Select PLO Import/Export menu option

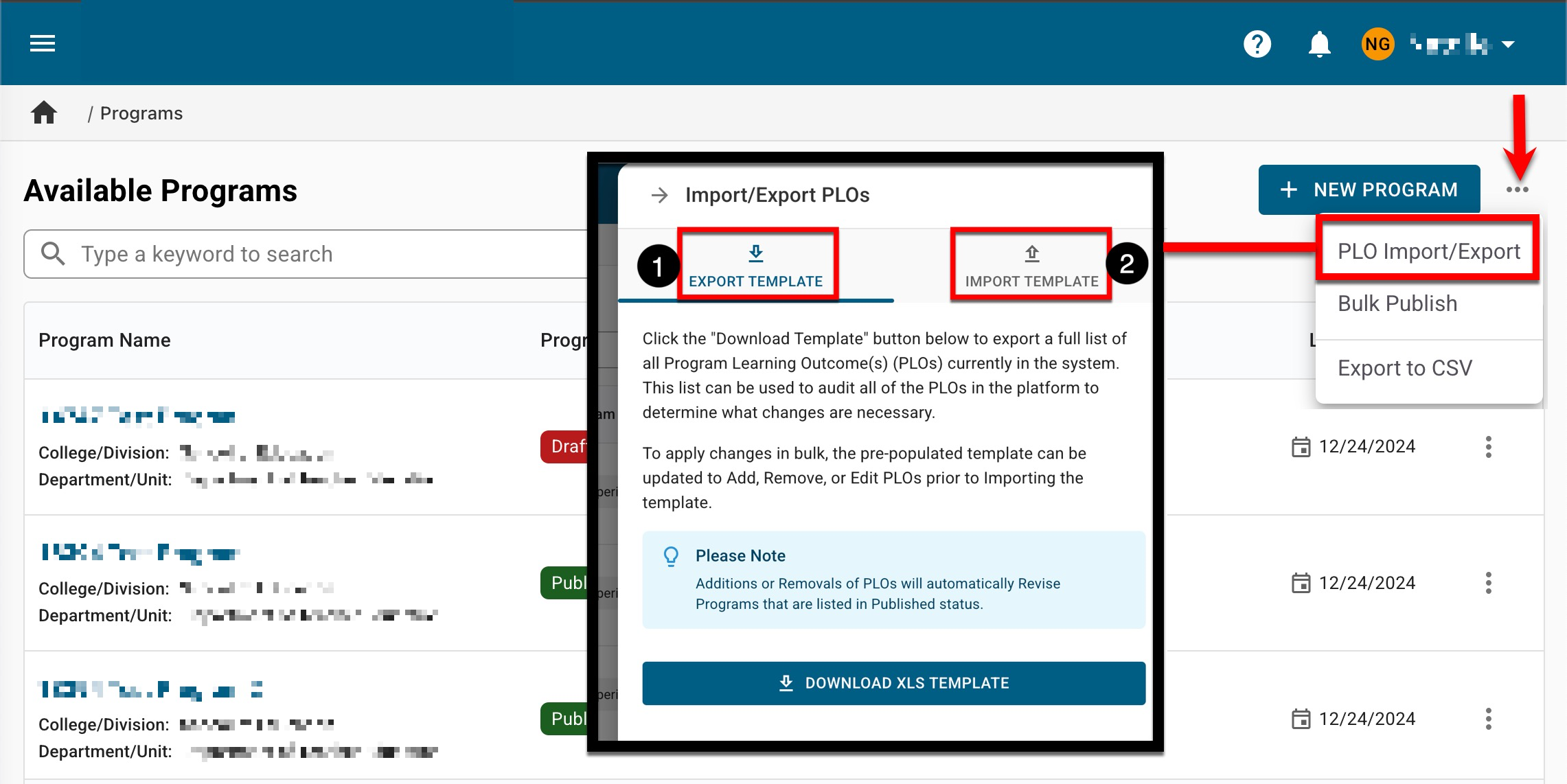1428,251
